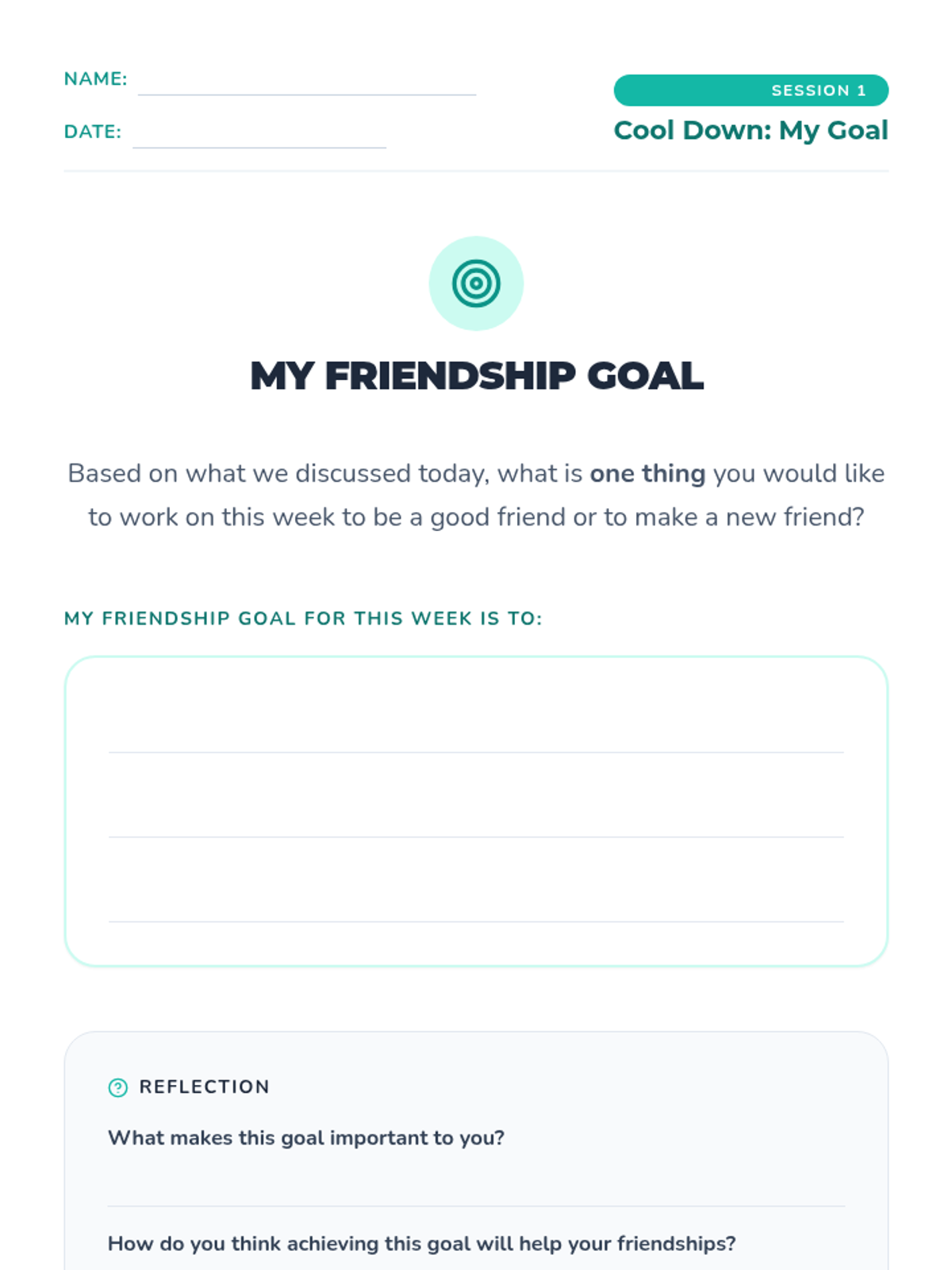Image resolution: width=952 pixels, height=1270 pixels.
Task: Click the Name label
Action: (x=95, y=79)
